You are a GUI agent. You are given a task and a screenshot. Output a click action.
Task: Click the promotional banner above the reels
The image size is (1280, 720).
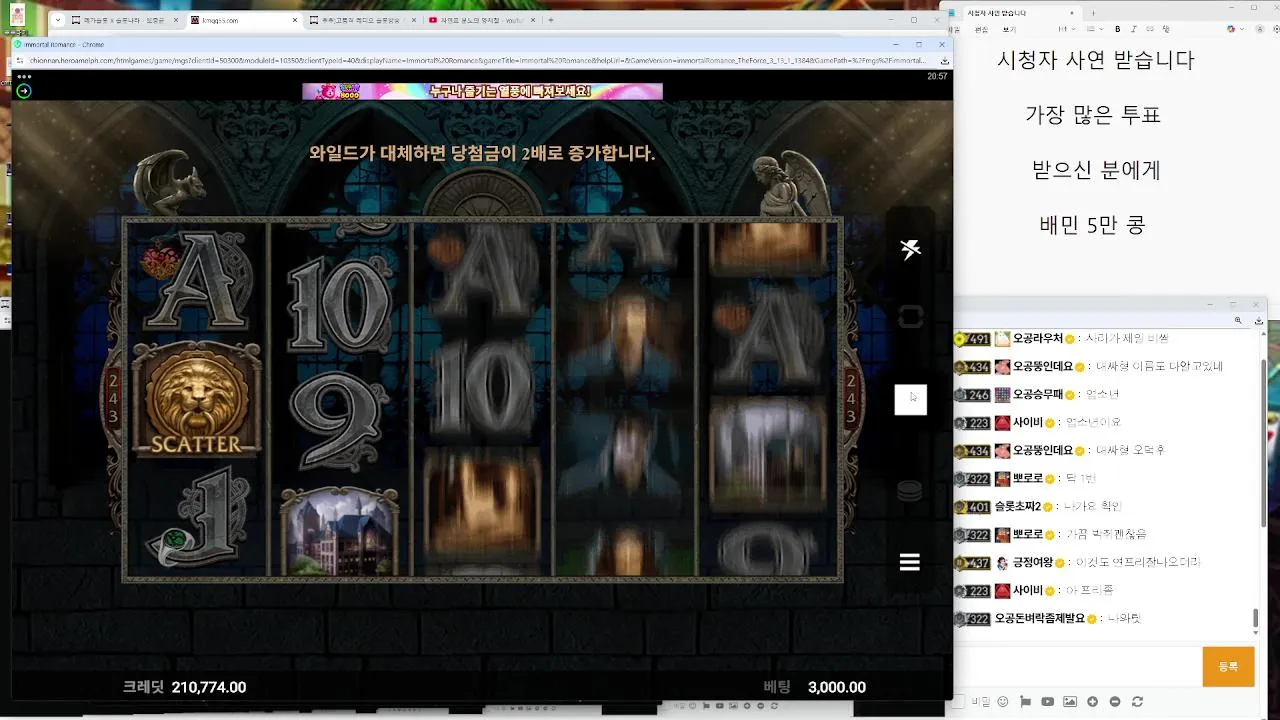[x=482, y=91]
